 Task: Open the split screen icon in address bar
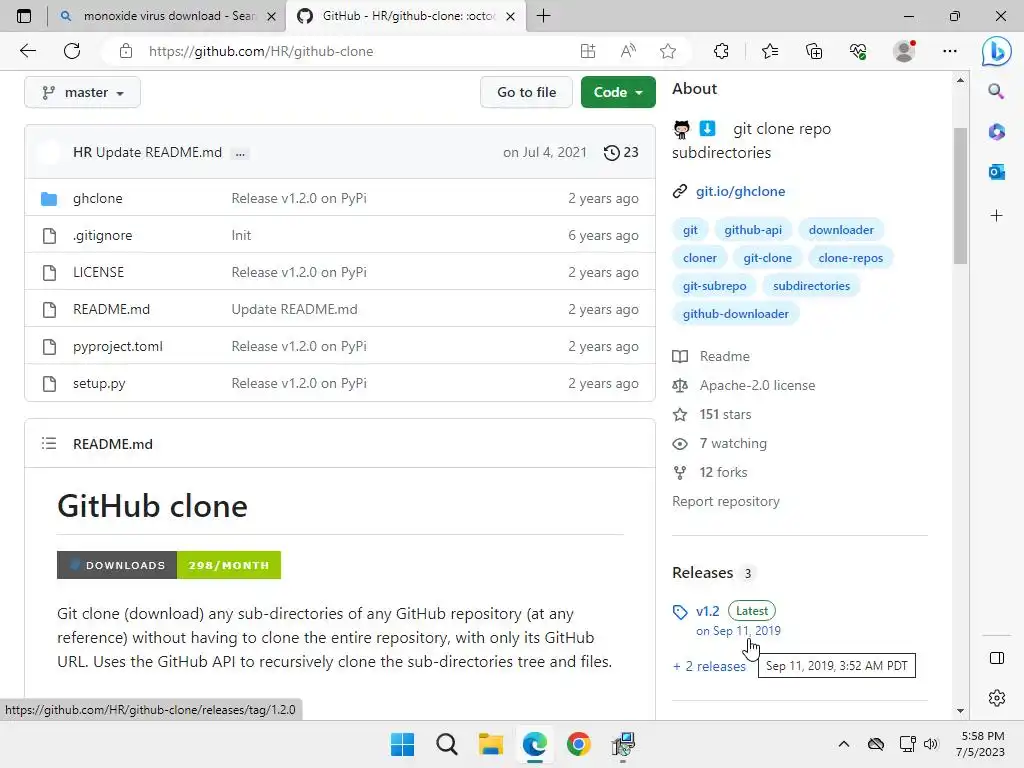[x=588, y=51]
